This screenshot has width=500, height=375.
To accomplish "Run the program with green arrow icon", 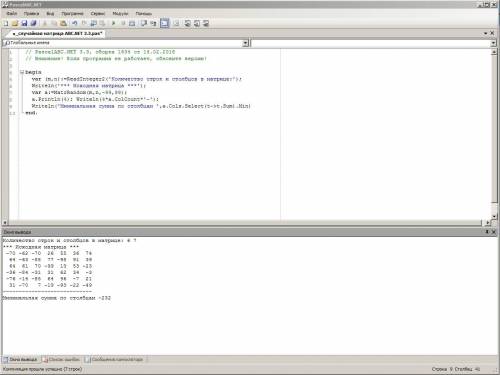I will (113, 23).
